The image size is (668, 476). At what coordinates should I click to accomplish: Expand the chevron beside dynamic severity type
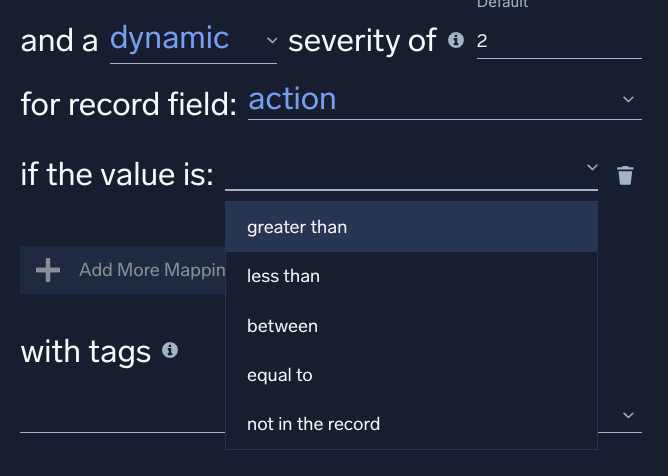tap(272, 41)
